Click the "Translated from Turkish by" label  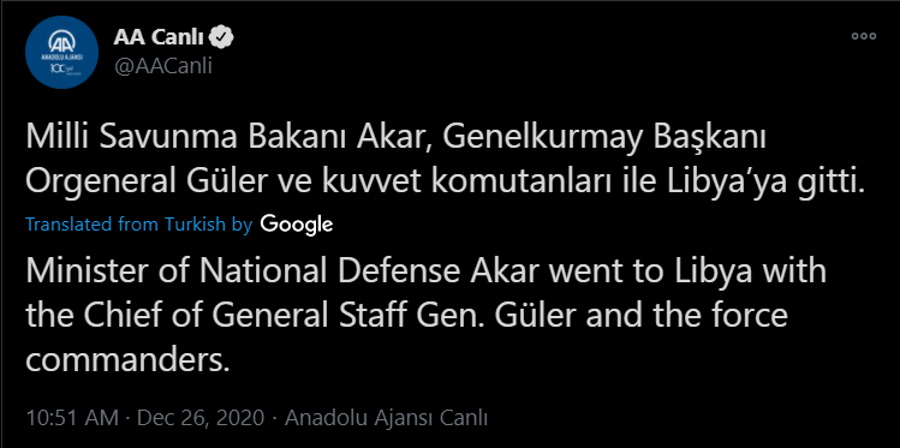tap(138, 225)
